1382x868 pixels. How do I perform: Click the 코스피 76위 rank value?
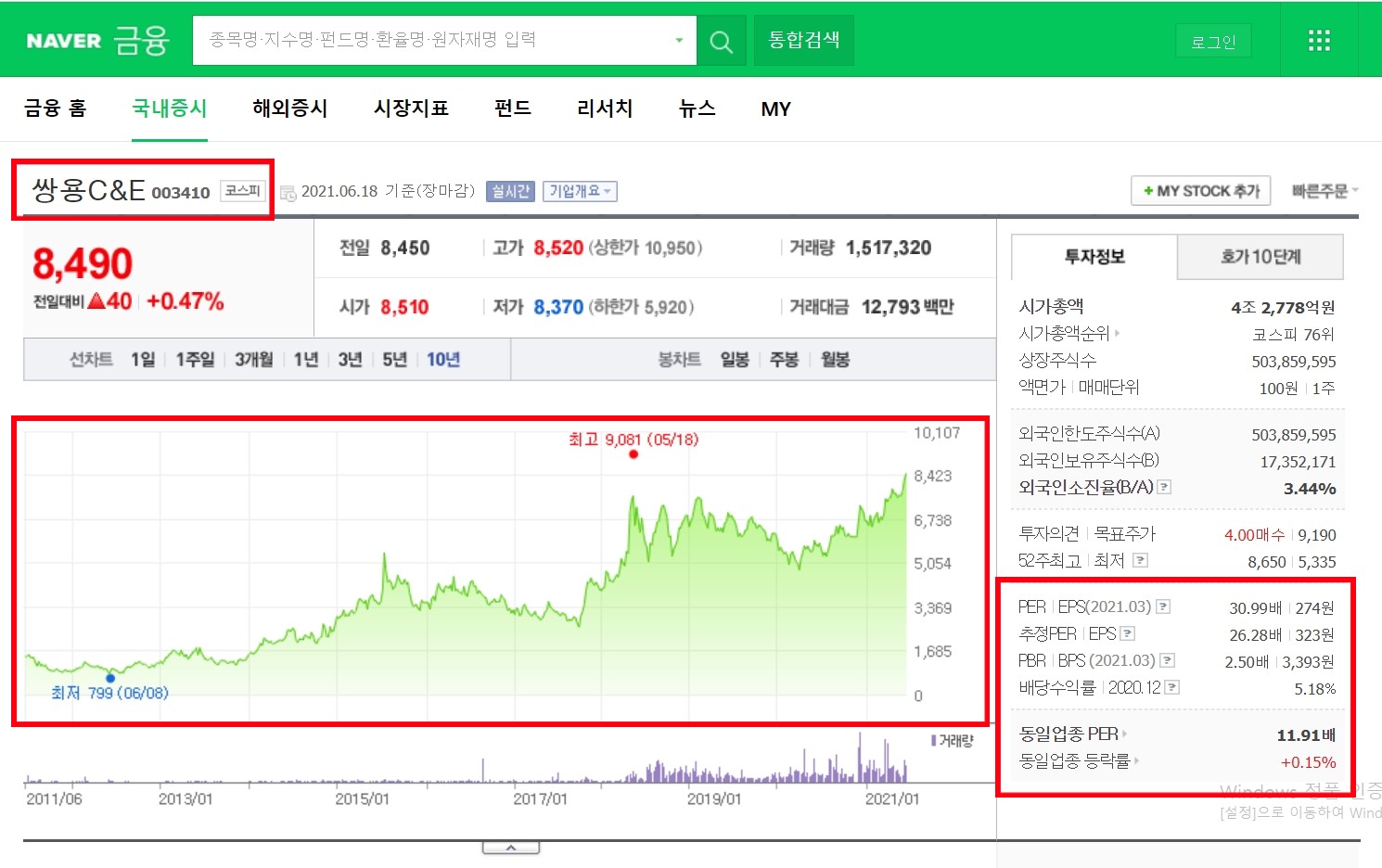(1294, 335)
